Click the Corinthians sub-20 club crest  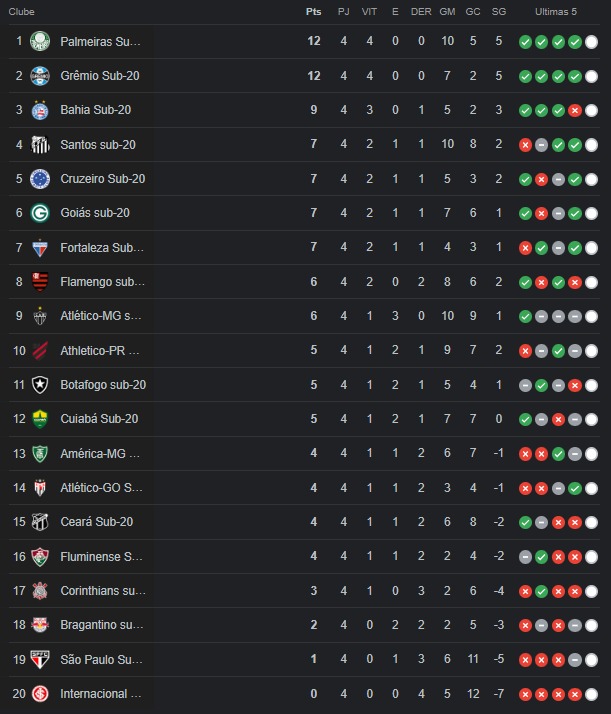[x=40, y=591]
